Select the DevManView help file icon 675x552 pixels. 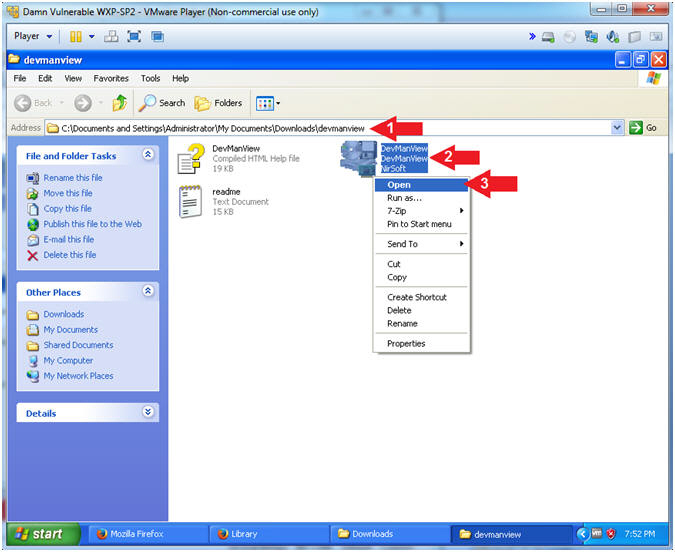191,158
